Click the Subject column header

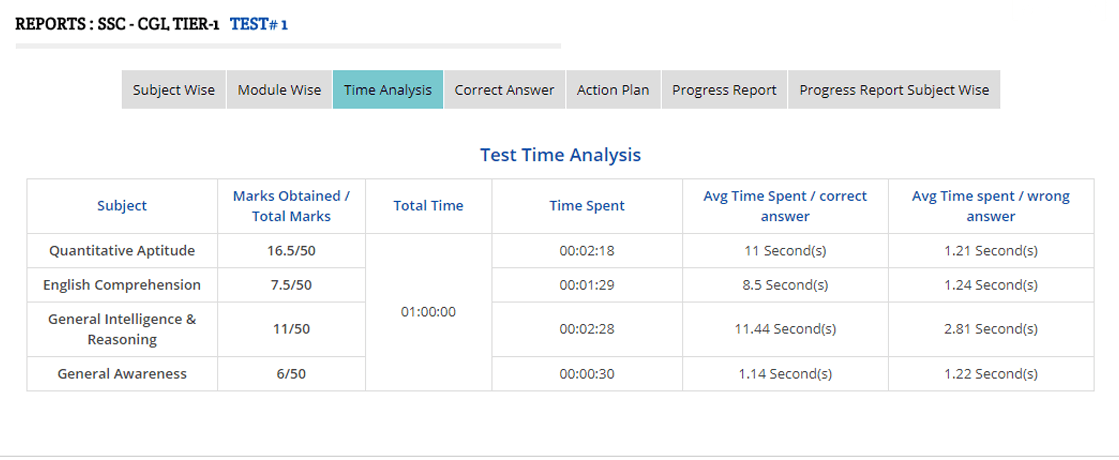[122, 206]
